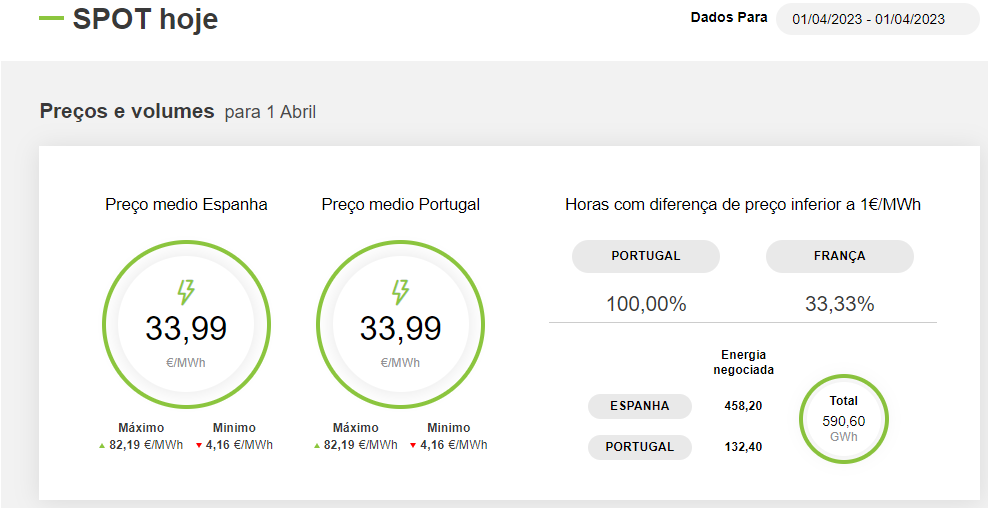Click green up arrow beside Portugal Máximo price
This screenshot has width=989, height=509.
click(x=317, y=446)
